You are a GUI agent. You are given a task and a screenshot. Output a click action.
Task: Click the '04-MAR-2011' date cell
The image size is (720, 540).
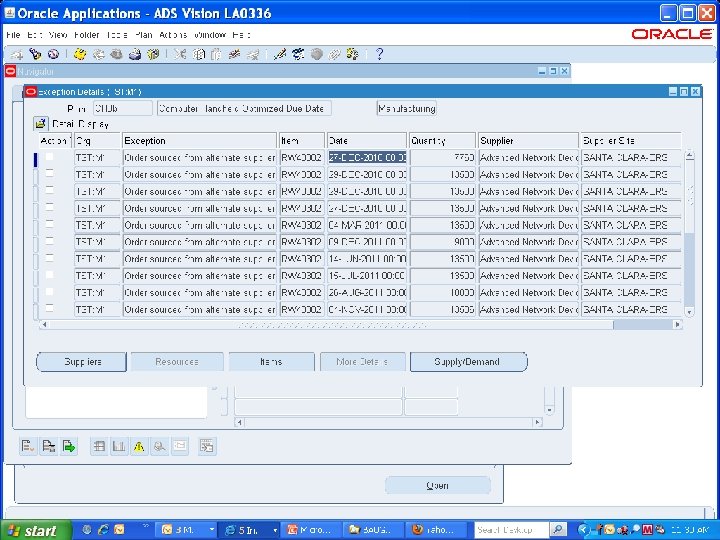coord(367,225)
